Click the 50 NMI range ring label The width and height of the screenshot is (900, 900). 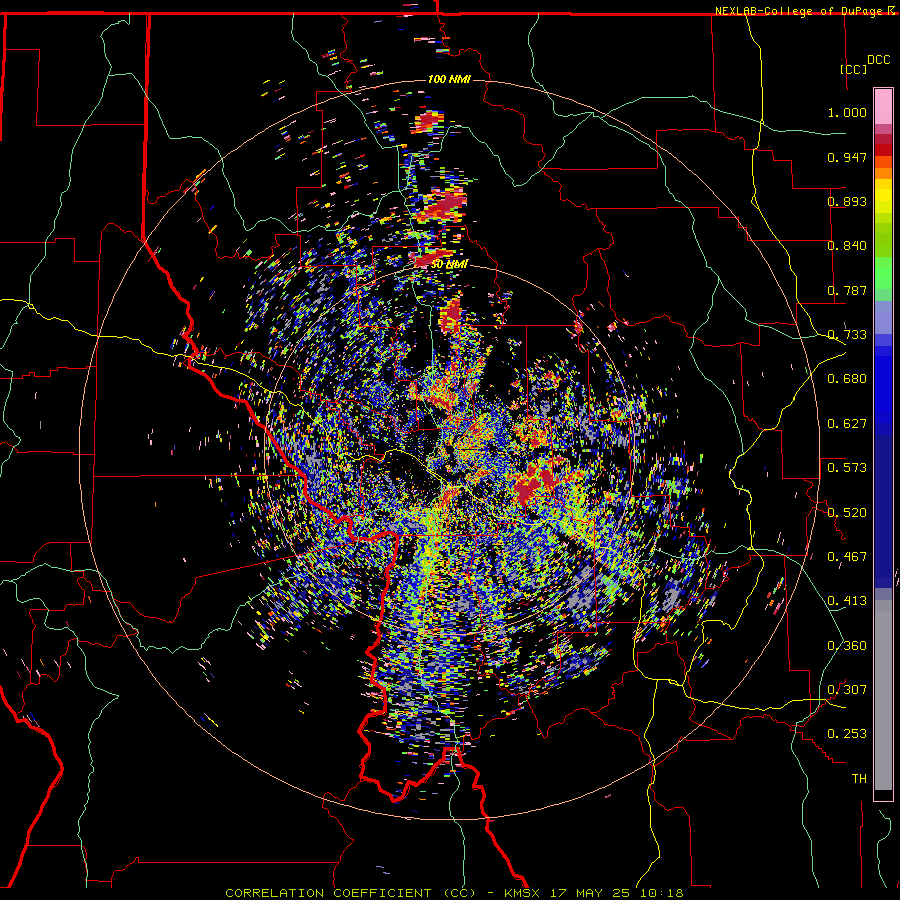pos(449,264)
